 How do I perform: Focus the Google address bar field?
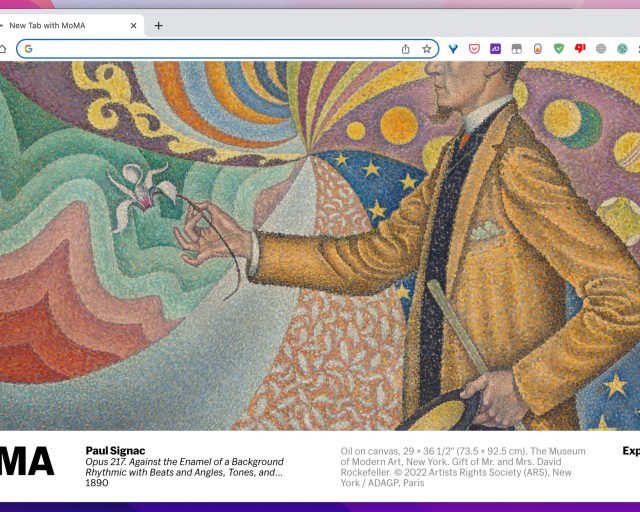(x=228, y=49)
